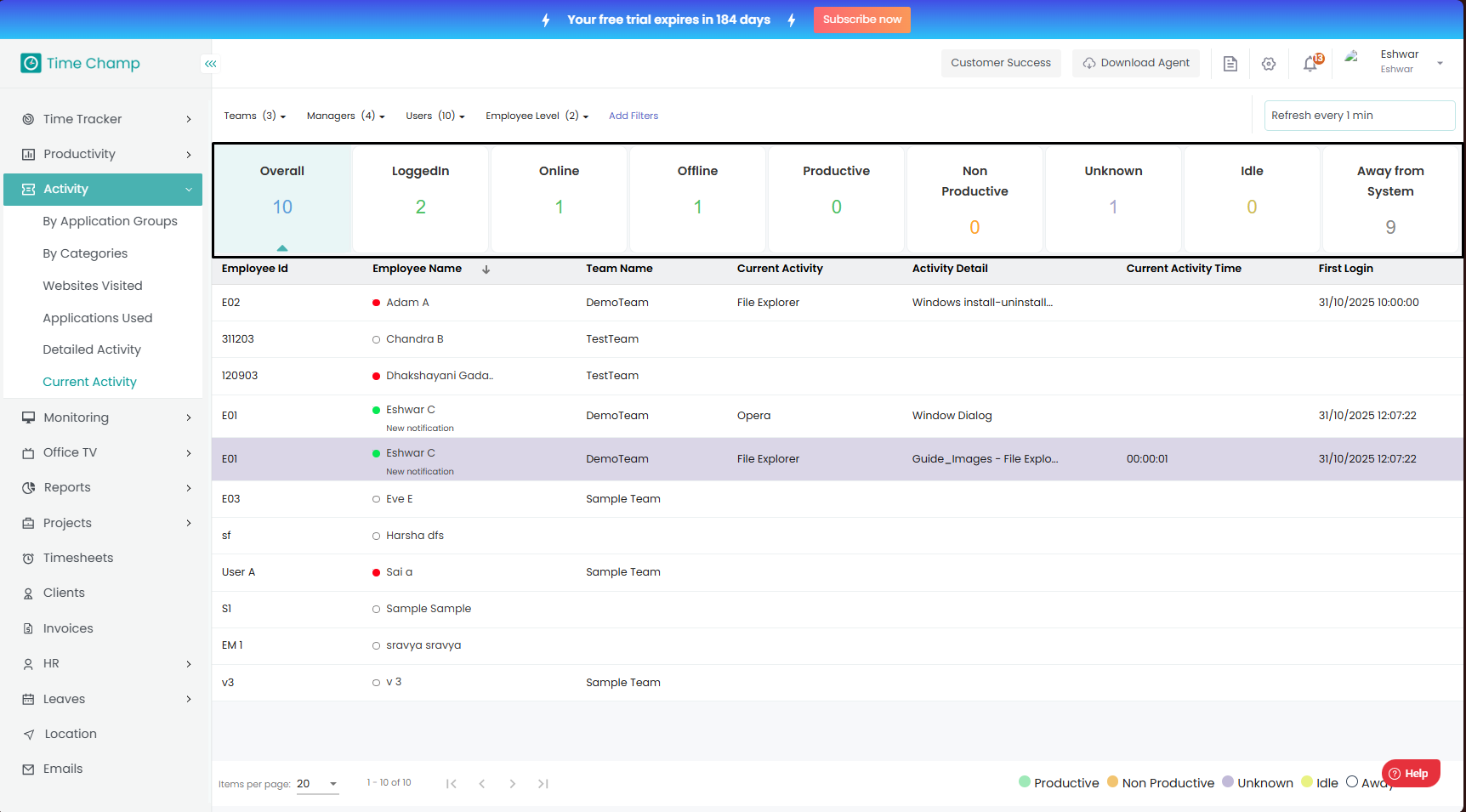Open the settings gear icon
Screen dimensions: 1466x812
coord(1268,64)
